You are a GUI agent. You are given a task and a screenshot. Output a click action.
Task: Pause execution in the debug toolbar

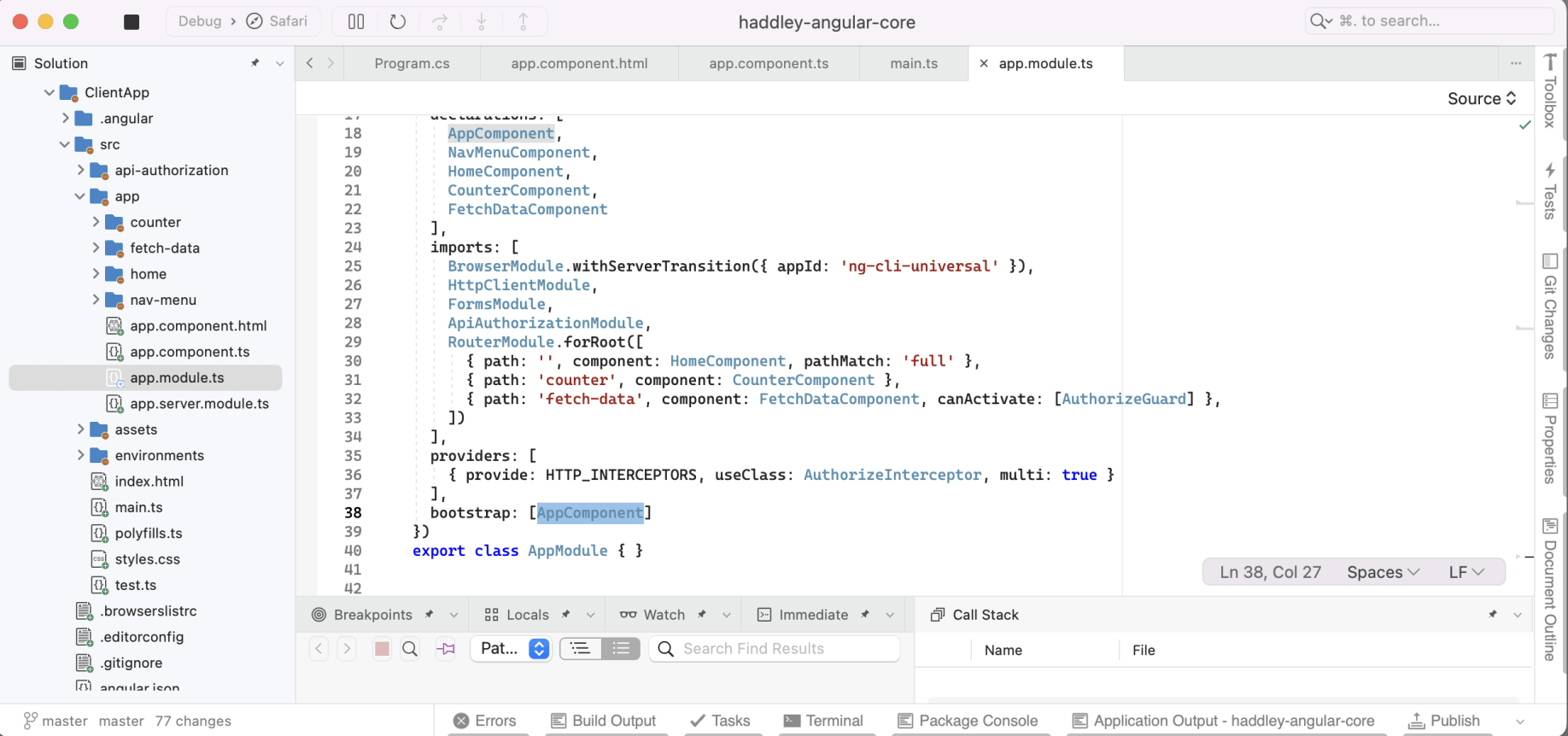[356, 21]
